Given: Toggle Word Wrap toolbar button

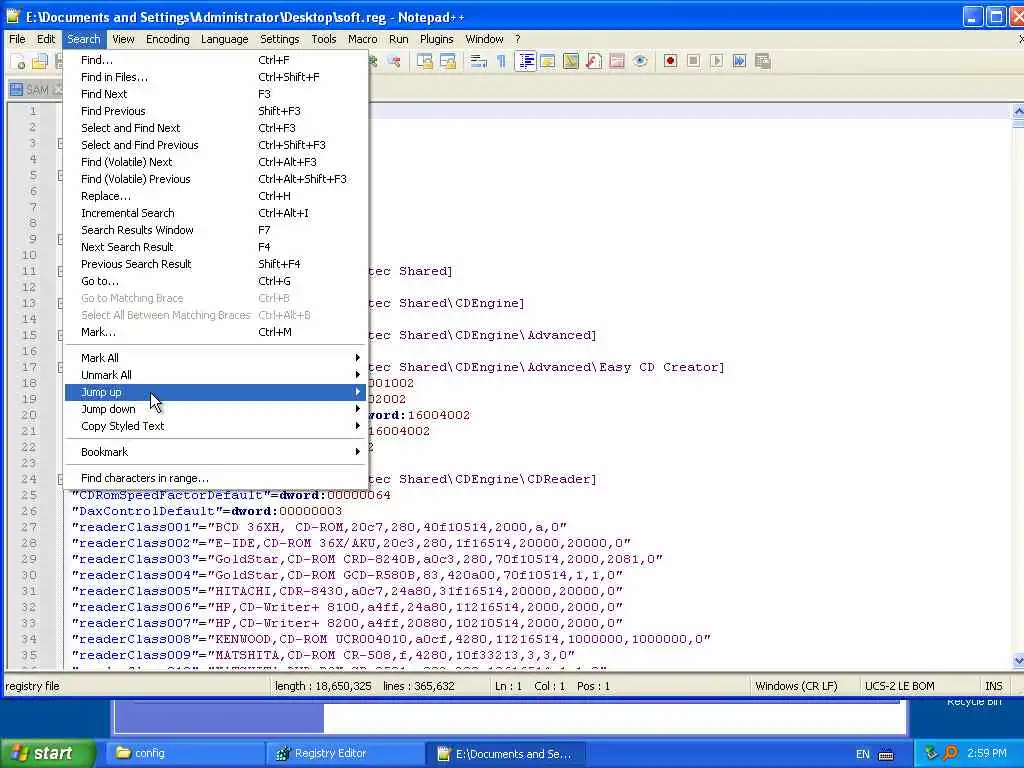Looking at the screenshot, I should 479,61.
